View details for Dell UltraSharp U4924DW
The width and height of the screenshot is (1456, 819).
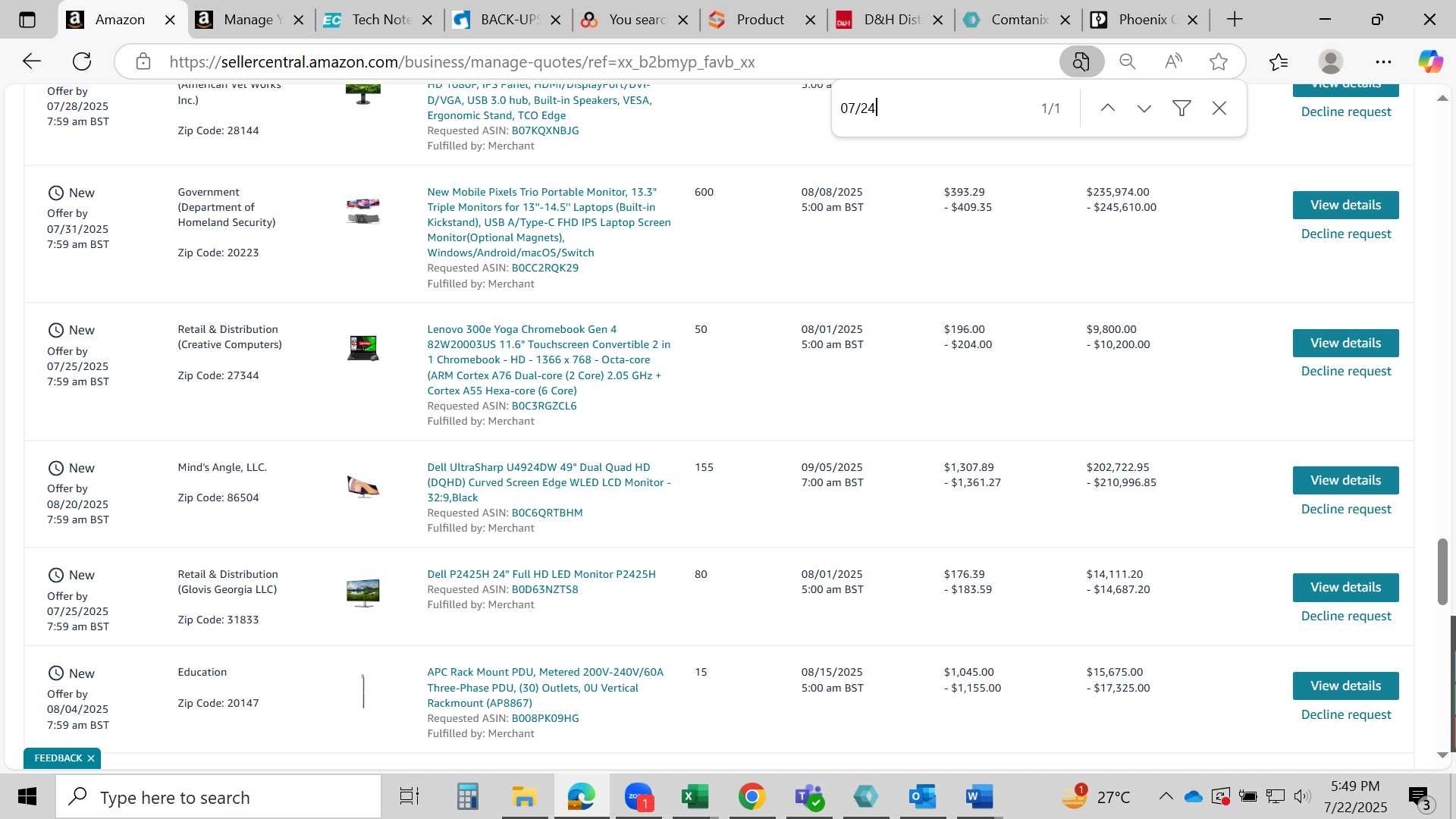(x=1345, y=481)
